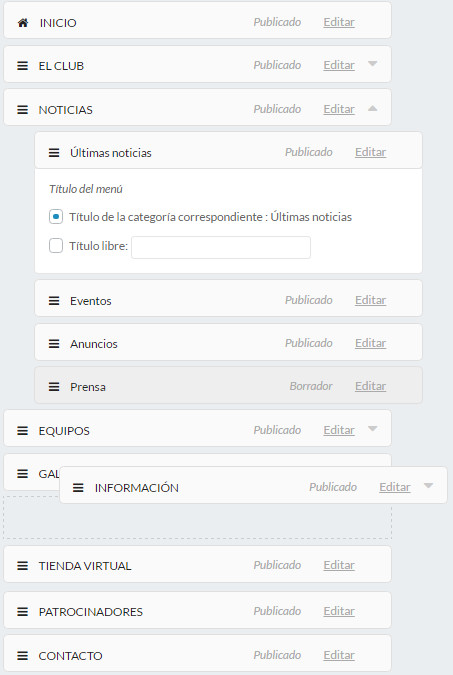
Task: Collapse the NOTICIAS submenu arrow
Action: [373, 108]
